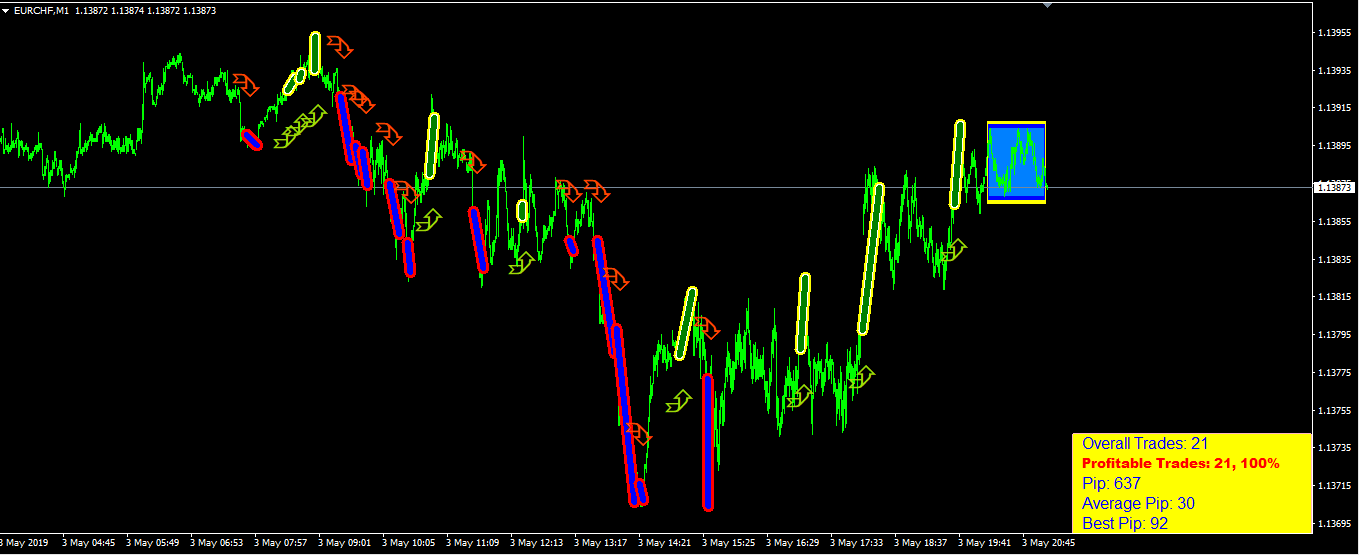Viewport: 1359px width, 555px height.
Task: Click the green buy arrow above 16:29
Action: (799, 395)
